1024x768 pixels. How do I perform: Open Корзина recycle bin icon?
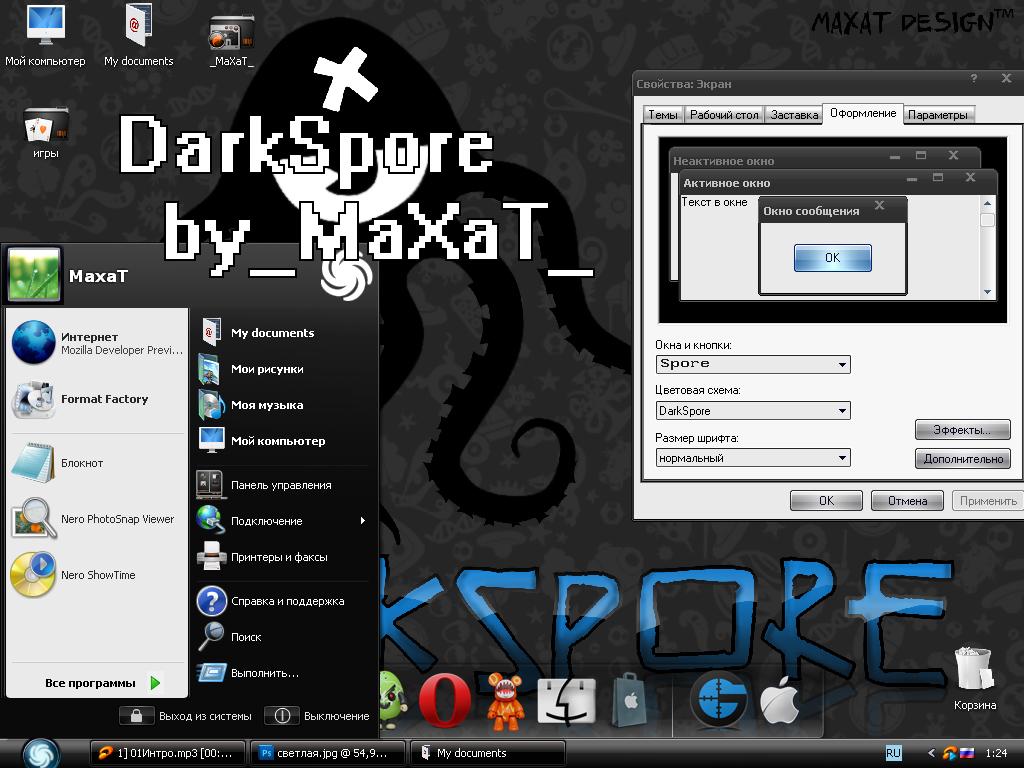[974, 678]
